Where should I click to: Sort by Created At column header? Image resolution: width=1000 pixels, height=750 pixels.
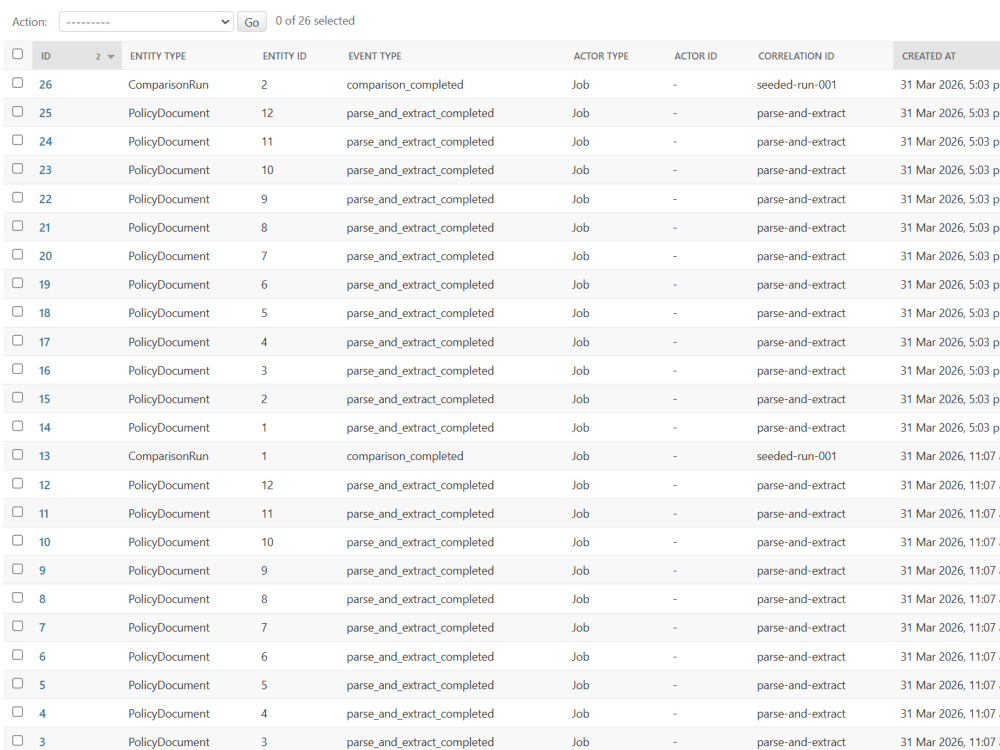tap(929, 56)
